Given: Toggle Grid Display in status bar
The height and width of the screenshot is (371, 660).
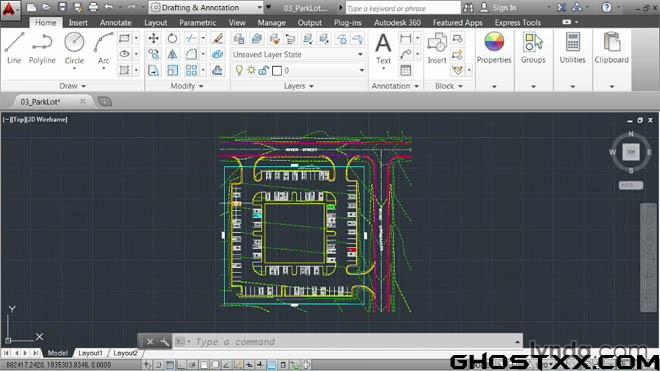Looking at the screenshot, I should 170,365.
